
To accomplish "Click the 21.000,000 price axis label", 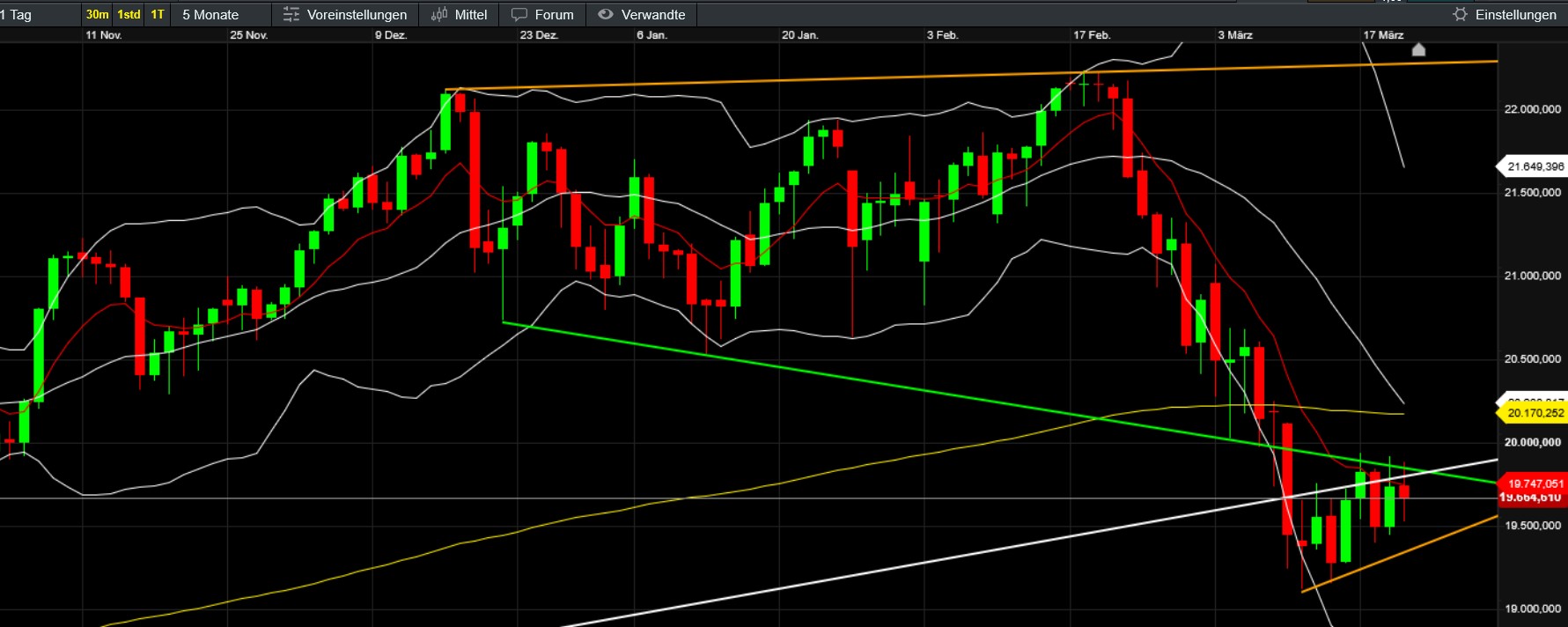I will coord(1533,276).
